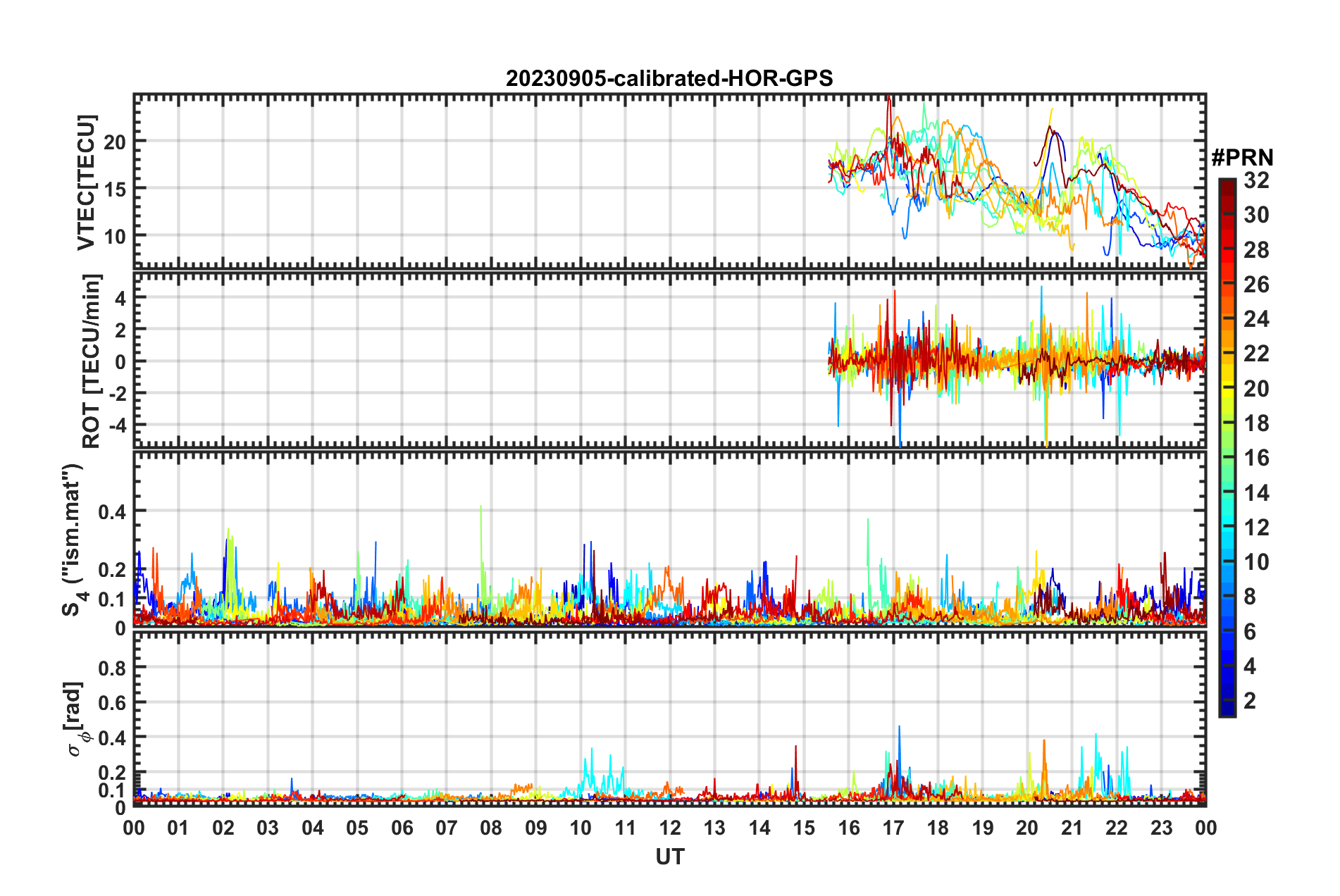The height and width of the screenshot is (896, 1340).
Task: Click colorbar tick label 26
Action: pos(1256,285)
